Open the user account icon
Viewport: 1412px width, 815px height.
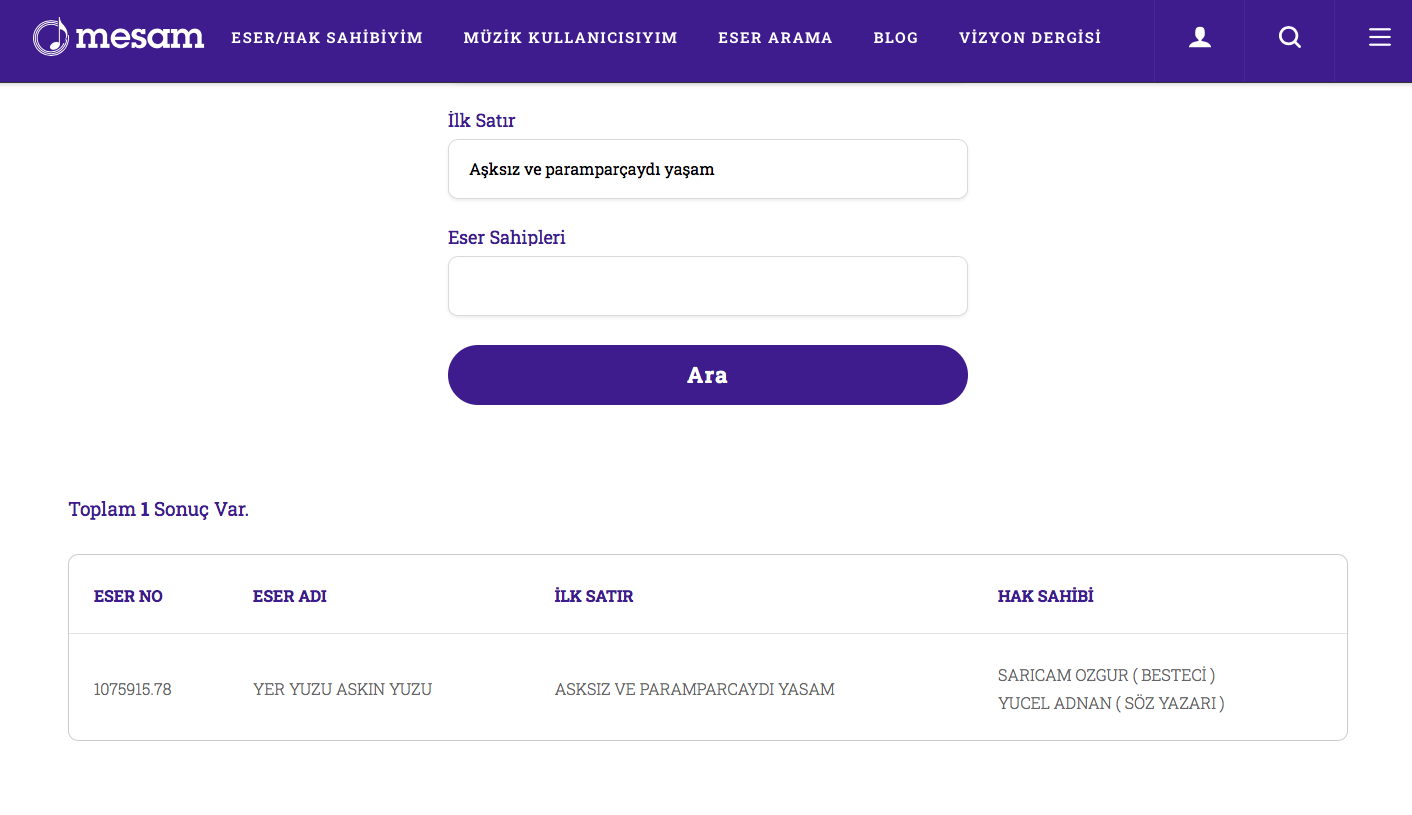[1199, 38]
